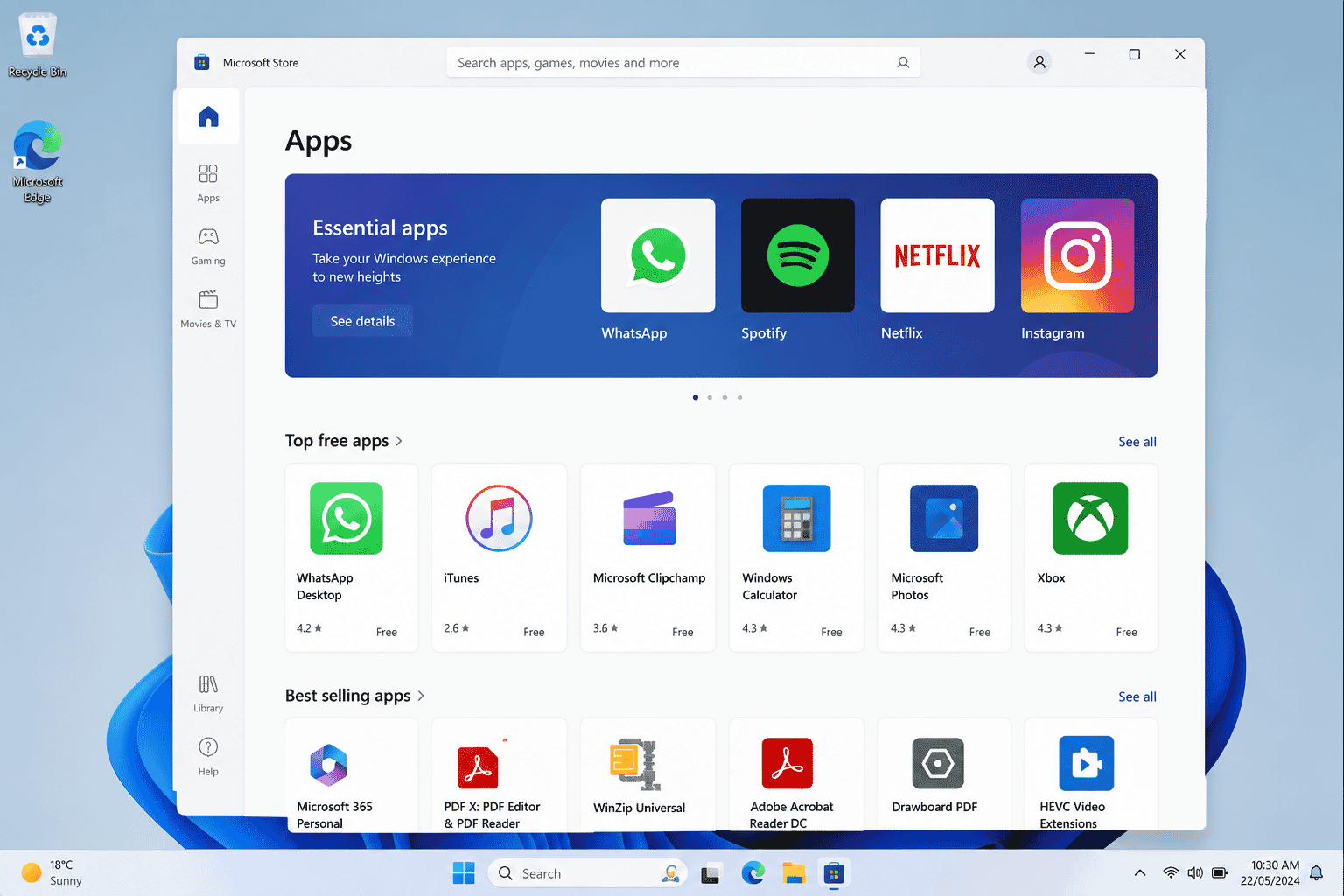Select the Xbox app icon
Viewport: 1344px width, 896px height.
(x=1090, y=518)
